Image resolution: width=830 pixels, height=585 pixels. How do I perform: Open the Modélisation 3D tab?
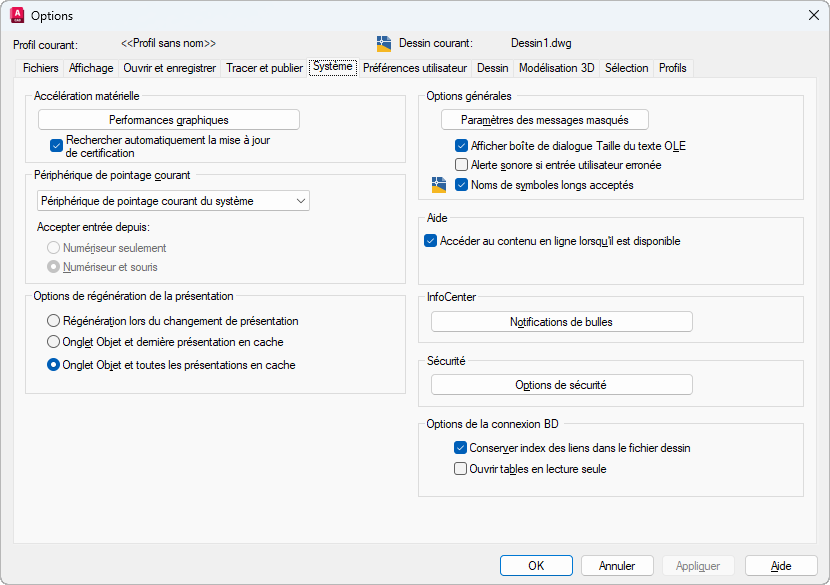[x=556, y=68]
